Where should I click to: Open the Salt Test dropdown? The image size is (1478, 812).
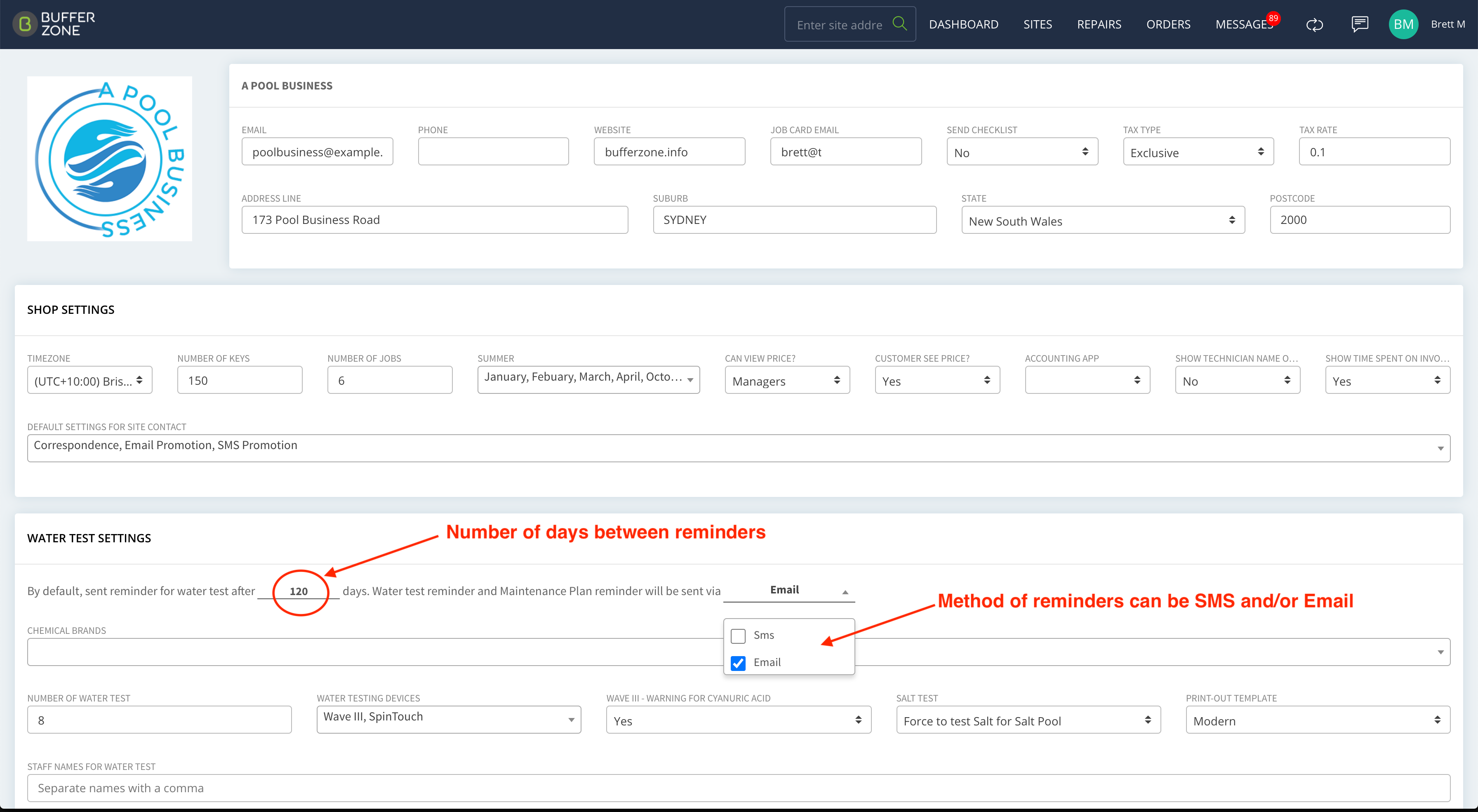(x=1028, y=720)
